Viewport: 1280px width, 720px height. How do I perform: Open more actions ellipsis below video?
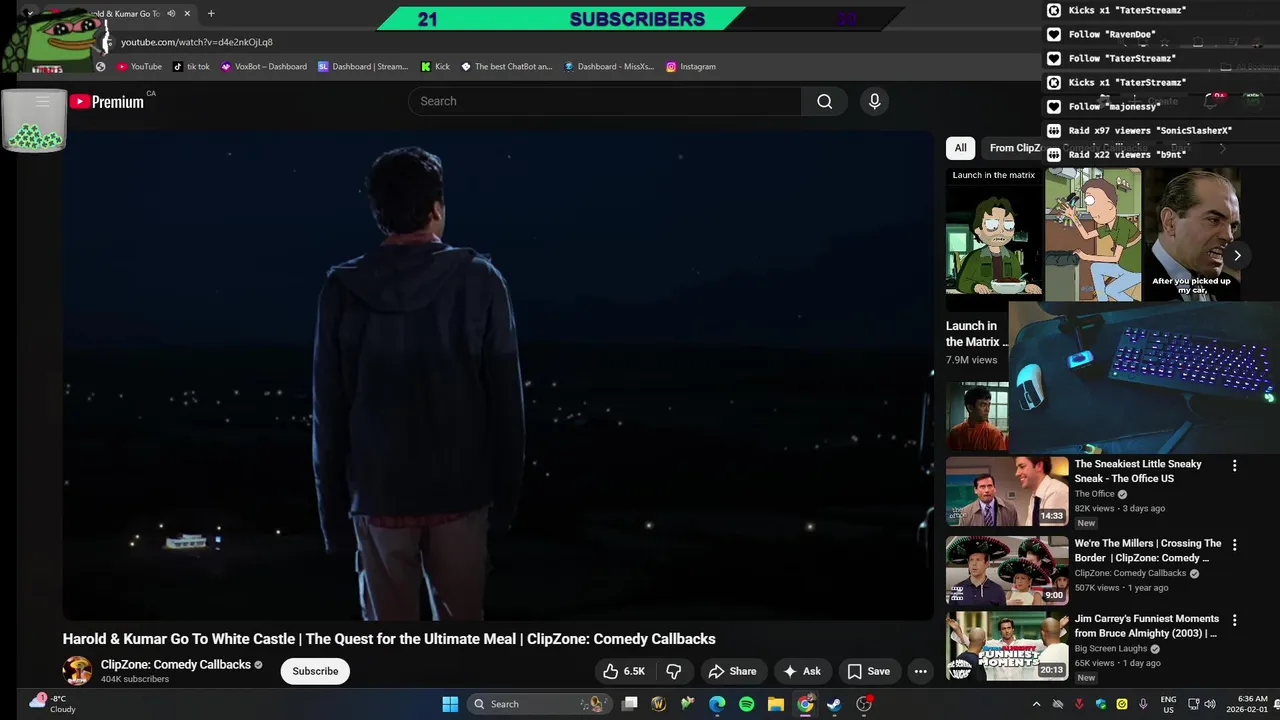[920, 671]
